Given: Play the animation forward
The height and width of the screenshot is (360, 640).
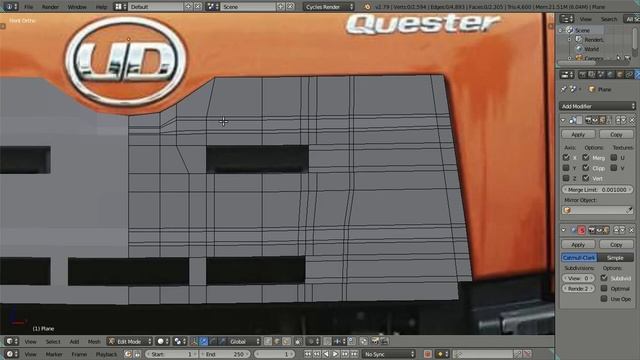Looking at the screenshot, I should pyautogui.click(x=336, y=354).
